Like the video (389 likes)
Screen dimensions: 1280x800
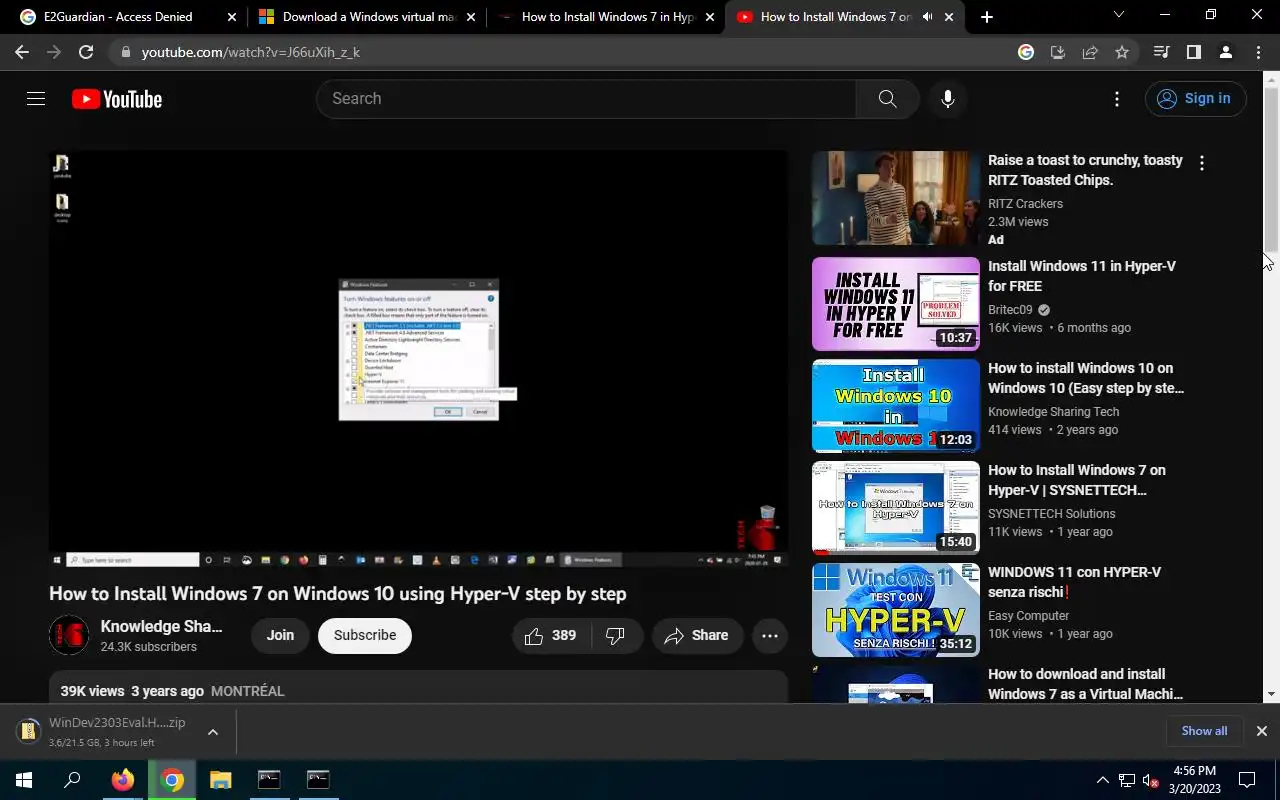pyautogui.click(x=551, y=635)
